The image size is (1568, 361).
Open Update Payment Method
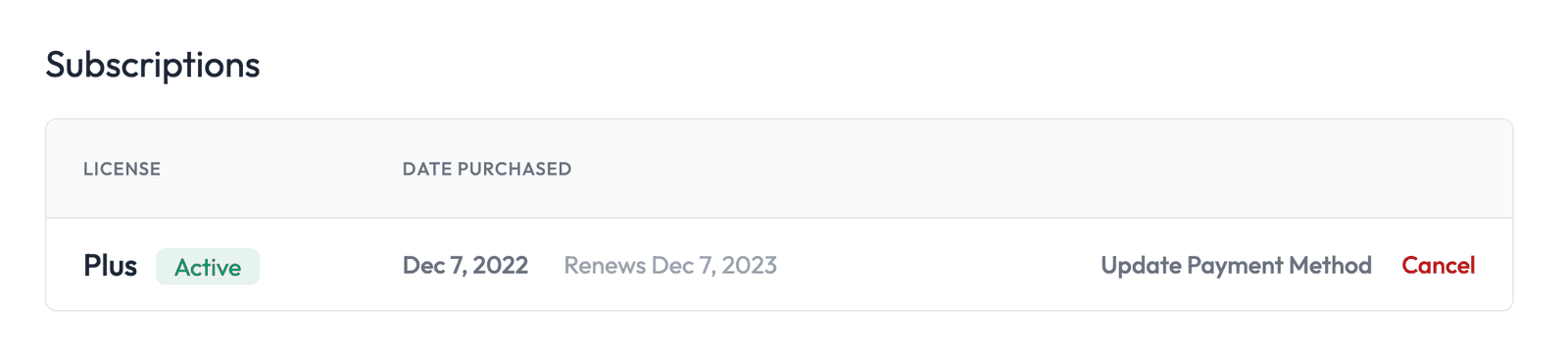coord(1236,266)
